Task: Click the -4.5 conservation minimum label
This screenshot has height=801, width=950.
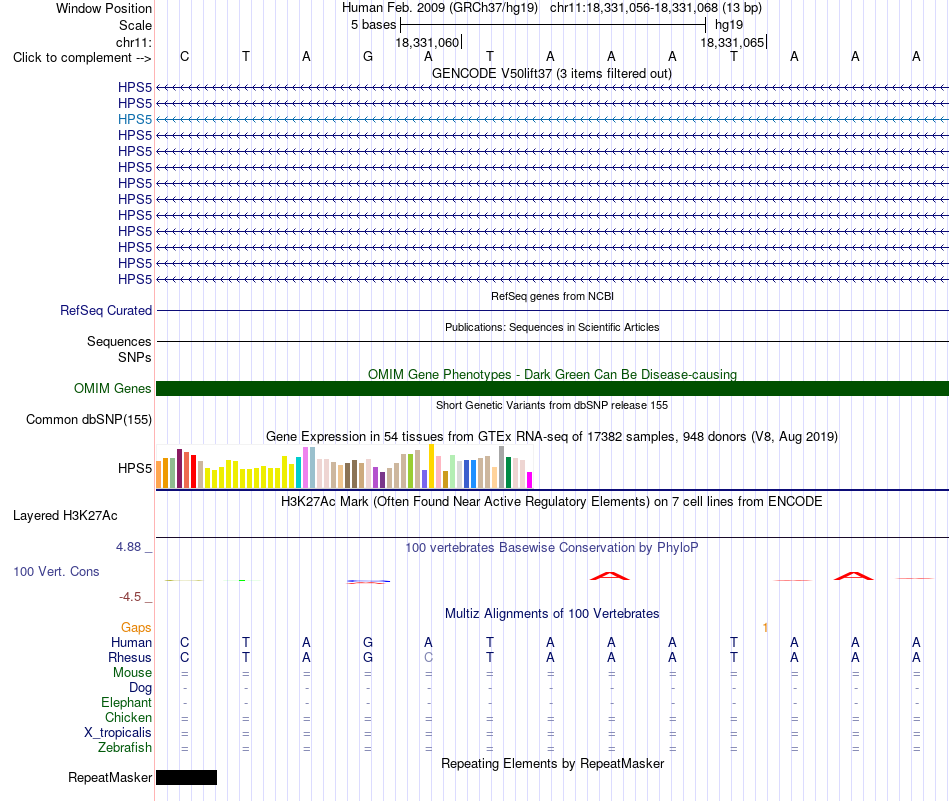Action: [130, 597]
